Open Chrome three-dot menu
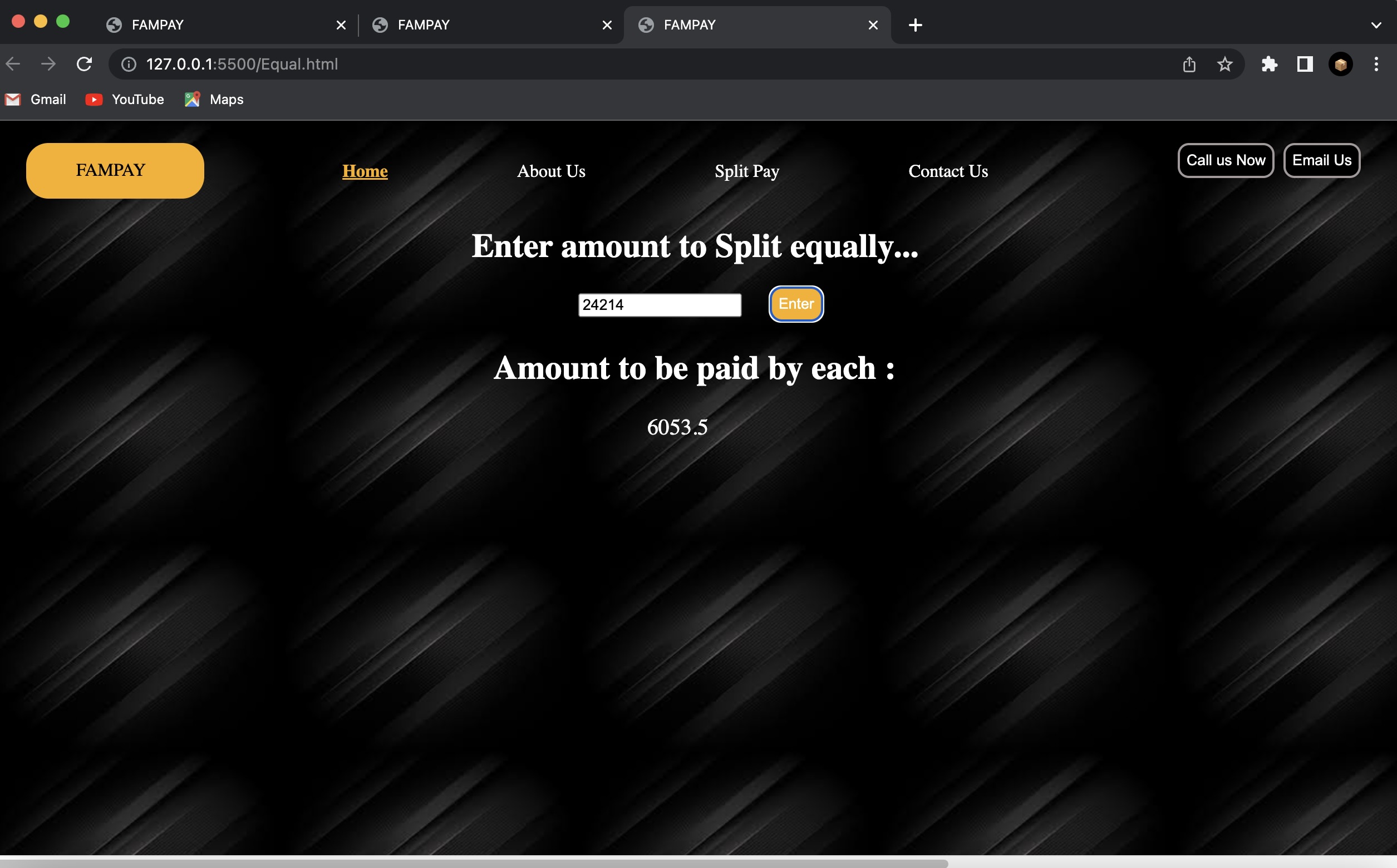 1376,65
